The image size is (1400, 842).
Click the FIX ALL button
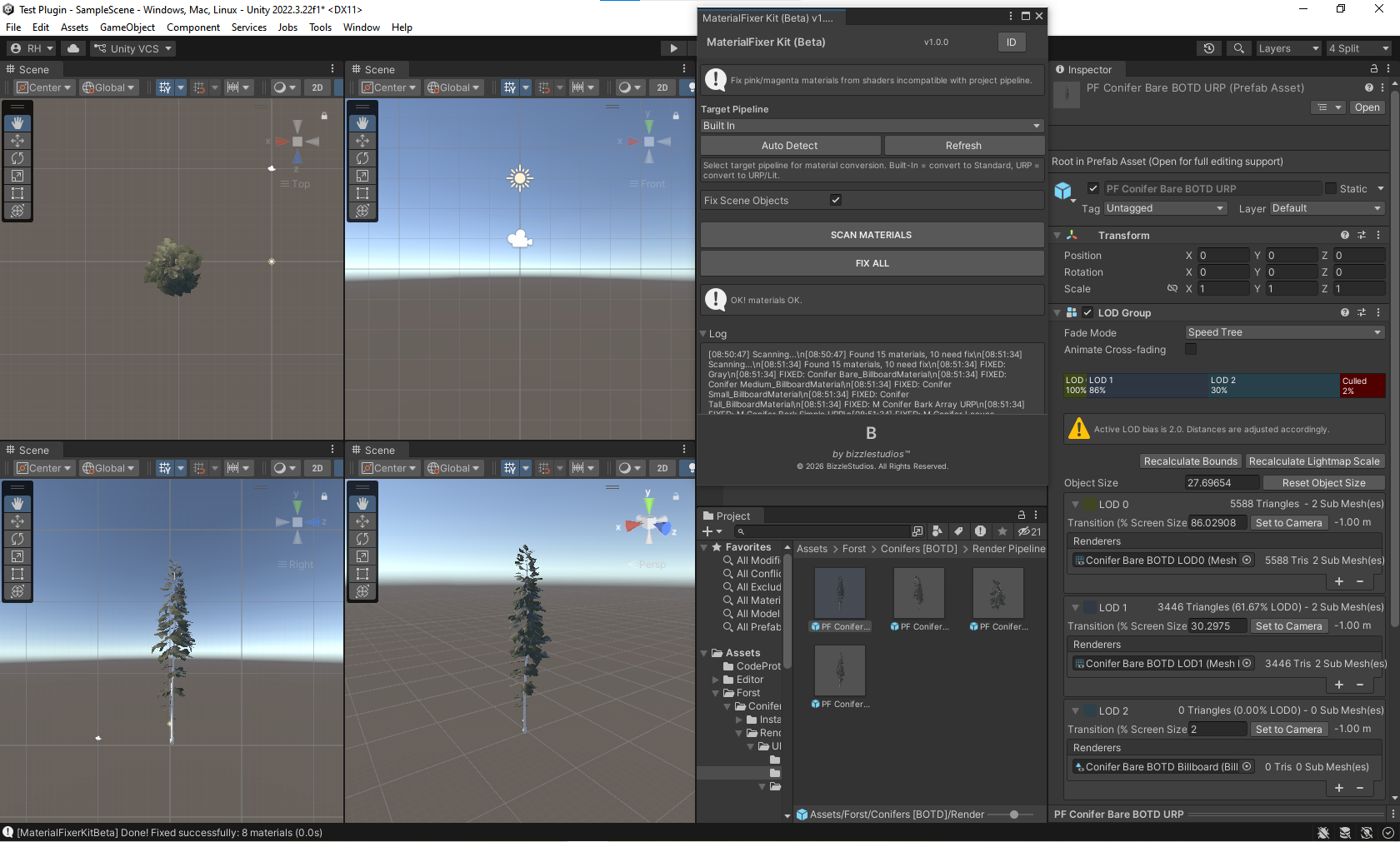pos(872,263)
